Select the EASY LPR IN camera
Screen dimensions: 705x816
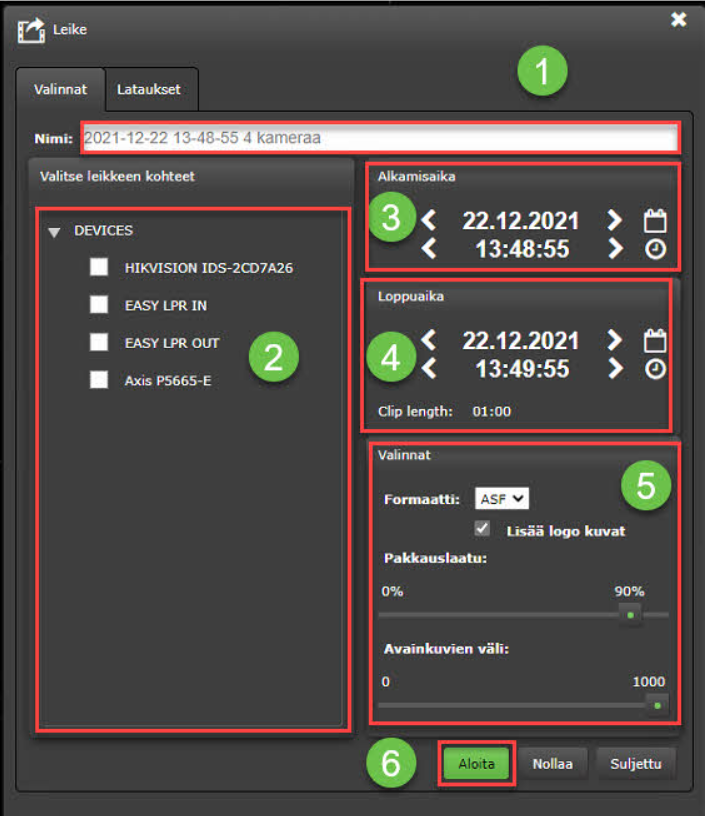[x=99, y=305]
